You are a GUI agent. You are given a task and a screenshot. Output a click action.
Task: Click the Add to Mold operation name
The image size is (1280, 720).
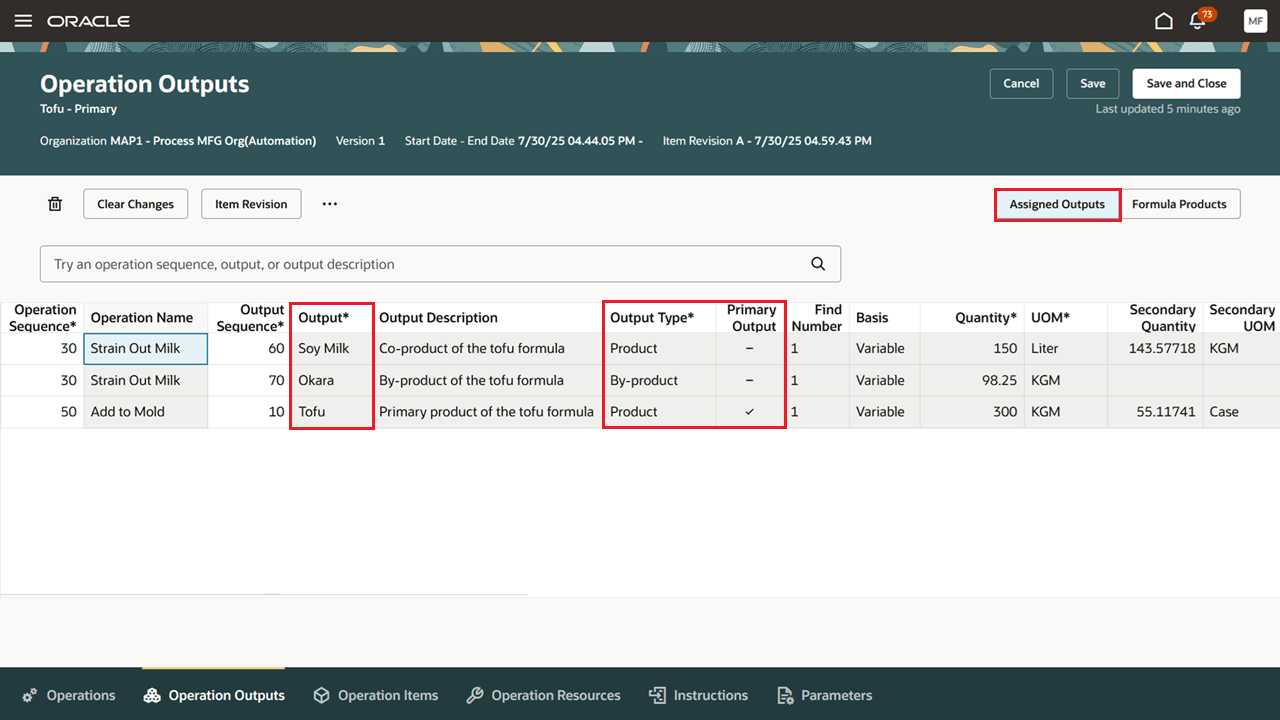[x=145, y=412]
